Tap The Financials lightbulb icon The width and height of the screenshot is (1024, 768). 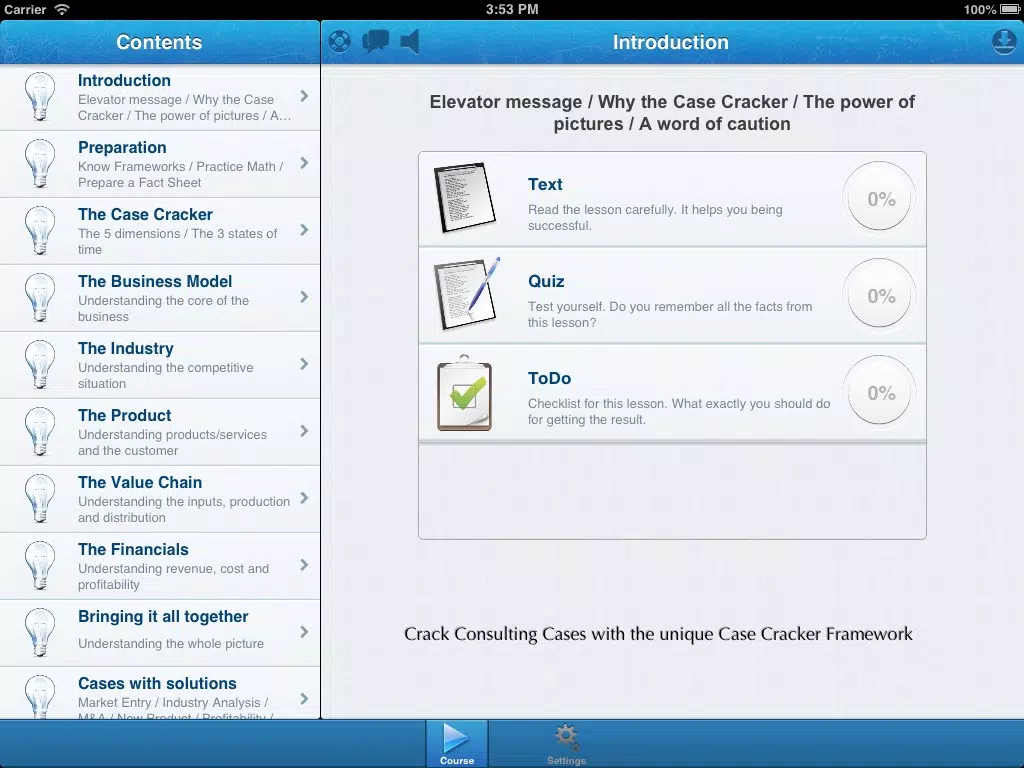(40, 566)
